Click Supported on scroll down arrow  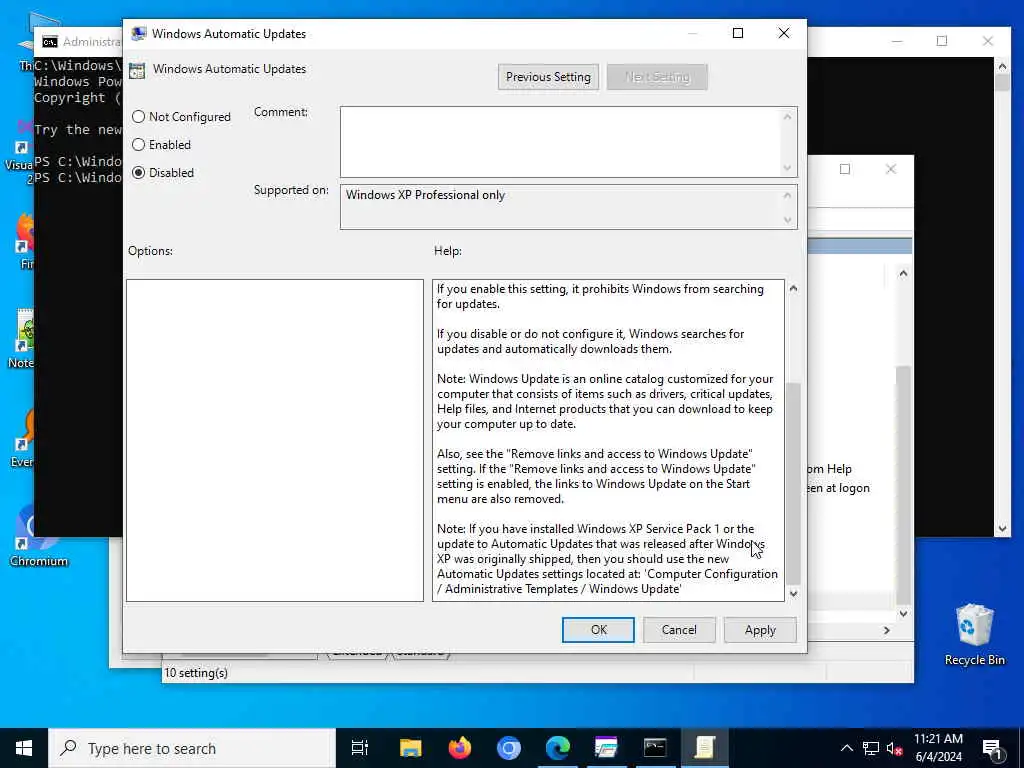(x=788, y=220)
